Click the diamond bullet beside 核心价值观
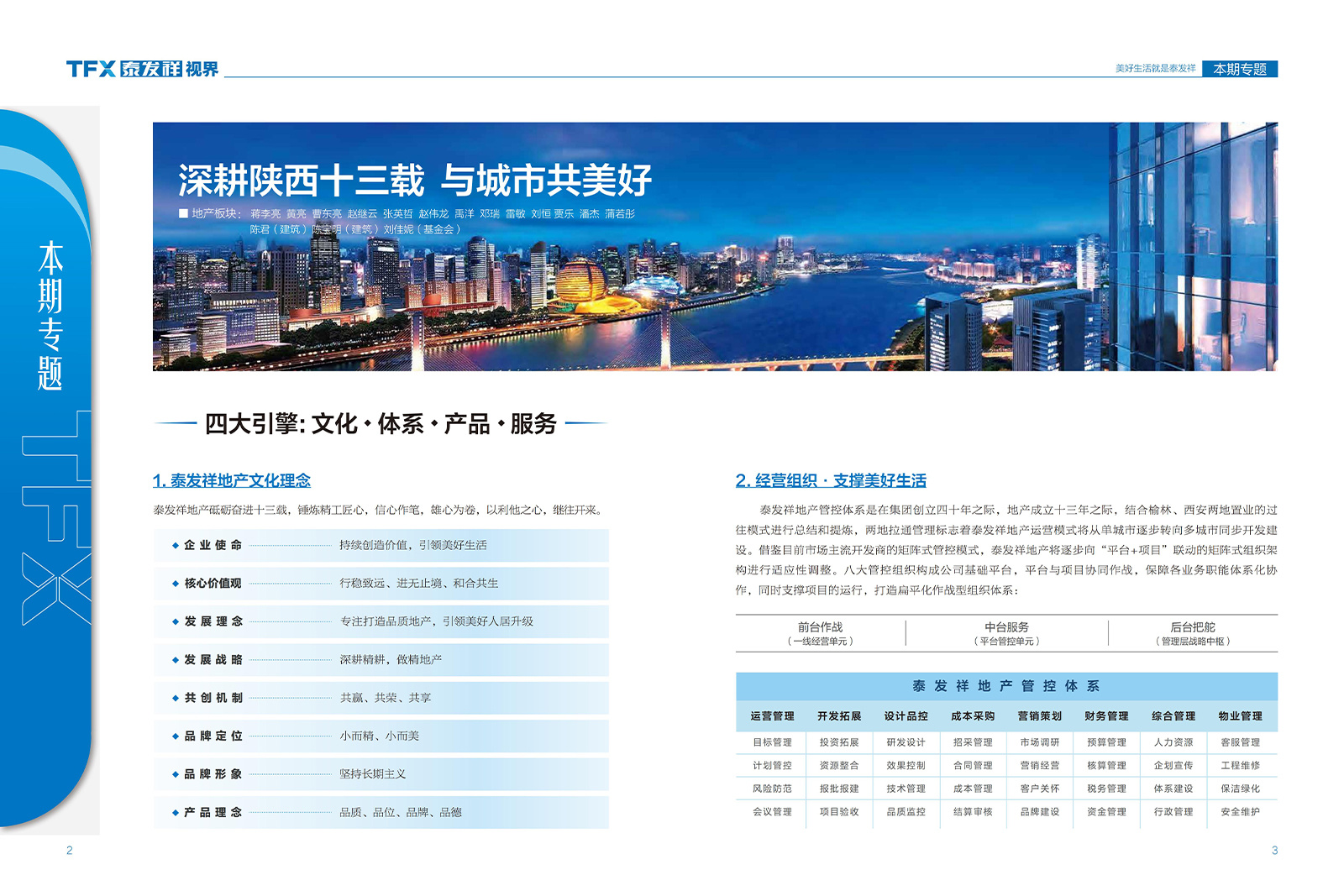Viewport: 1344px width, 896px height. pyautogui.click(x=176, y=583)
